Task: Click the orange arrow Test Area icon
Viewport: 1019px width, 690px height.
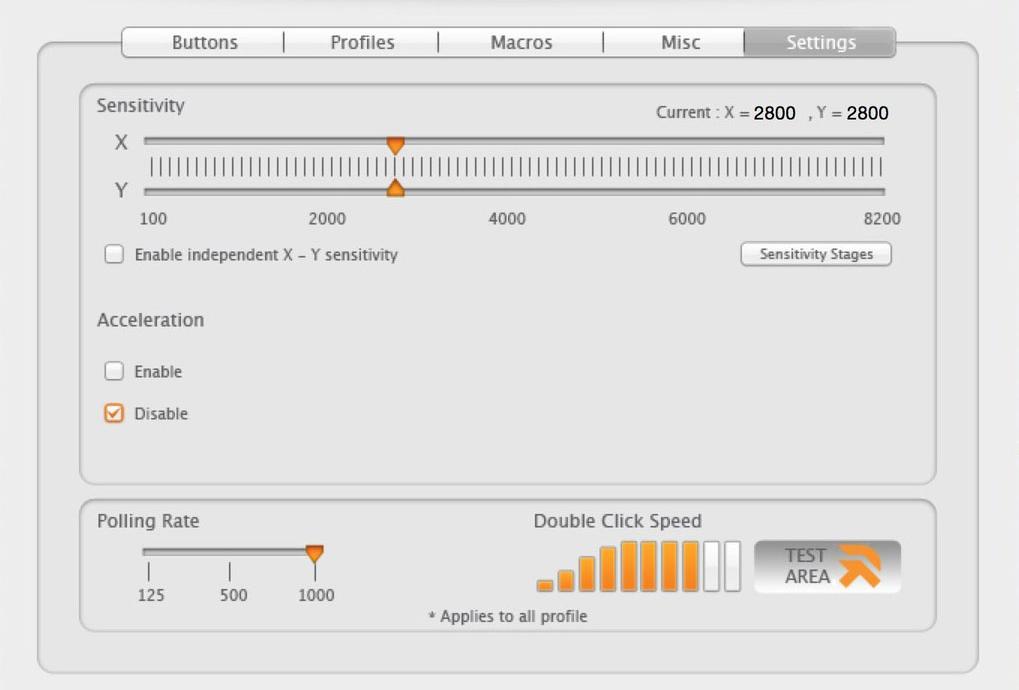Action: [x=859, y=566]
